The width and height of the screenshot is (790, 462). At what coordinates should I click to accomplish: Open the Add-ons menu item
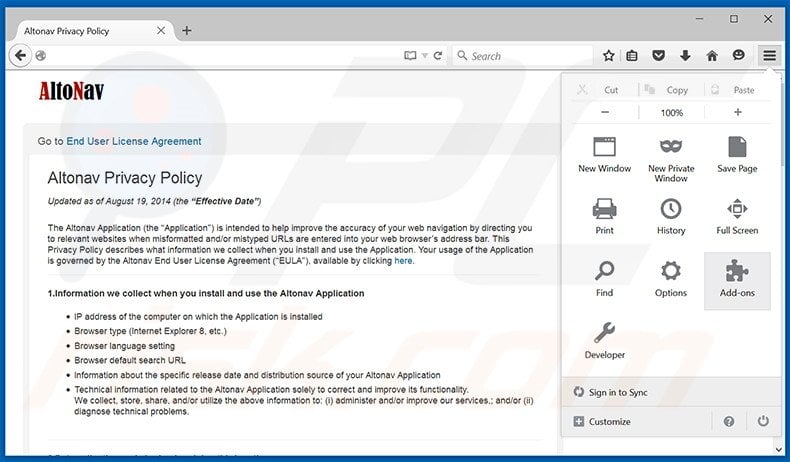737,281
